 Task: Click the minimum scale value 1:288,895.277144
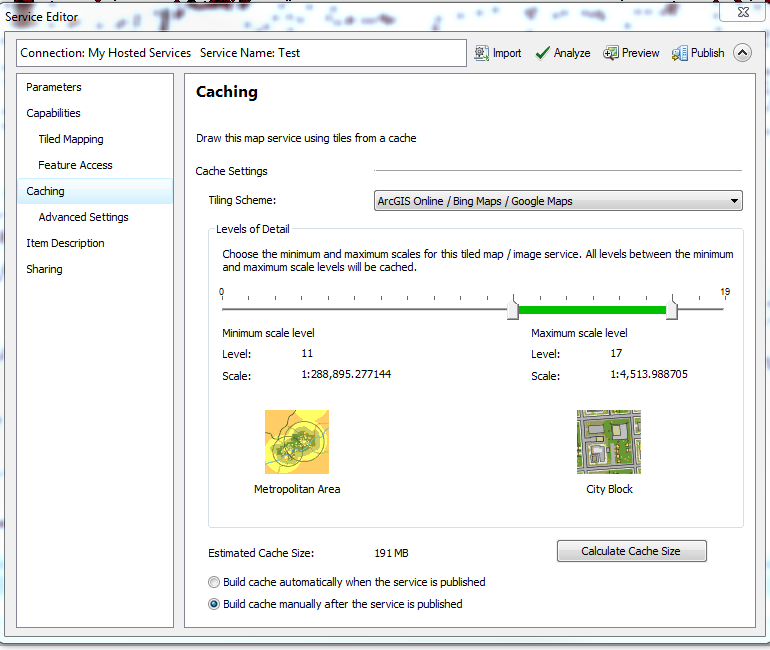point(346,374)
